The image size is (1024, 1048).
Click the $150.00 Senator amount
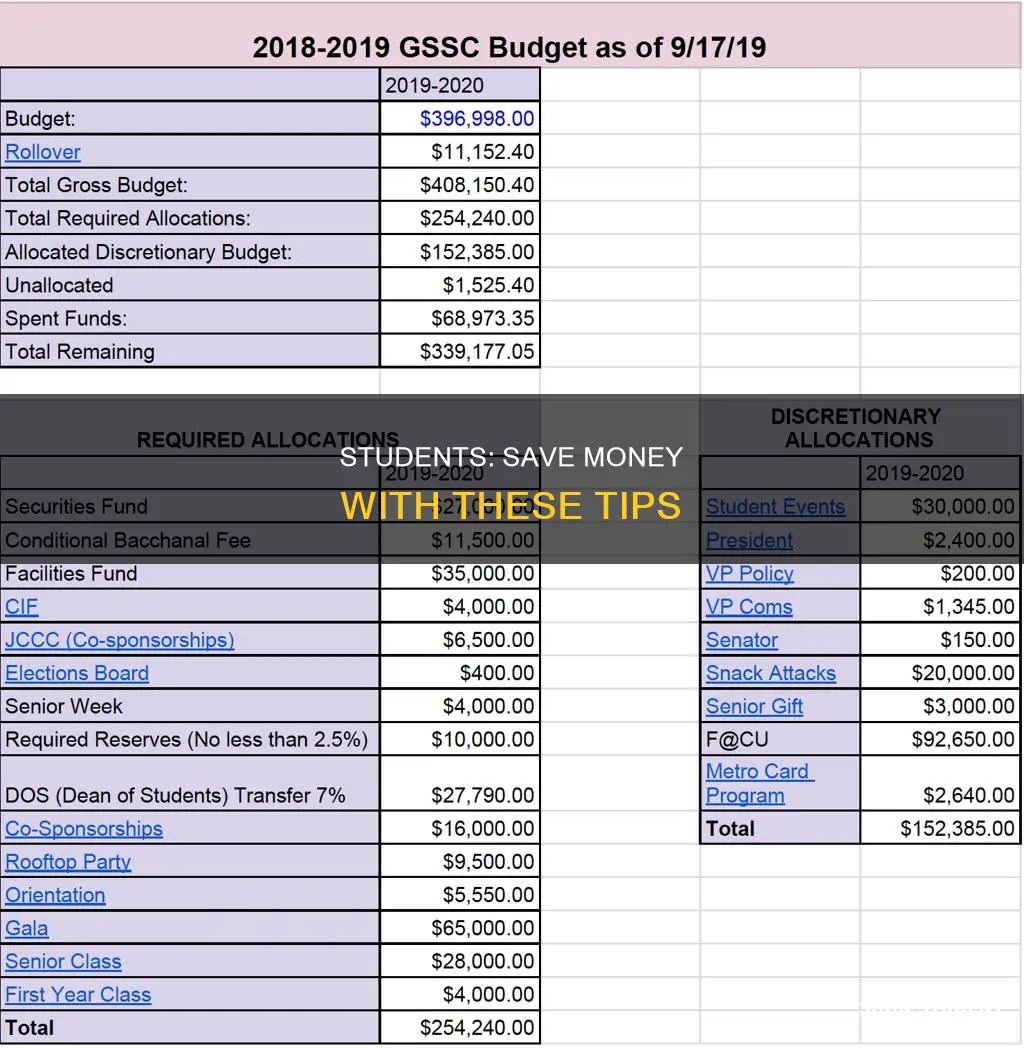point(940,640)
